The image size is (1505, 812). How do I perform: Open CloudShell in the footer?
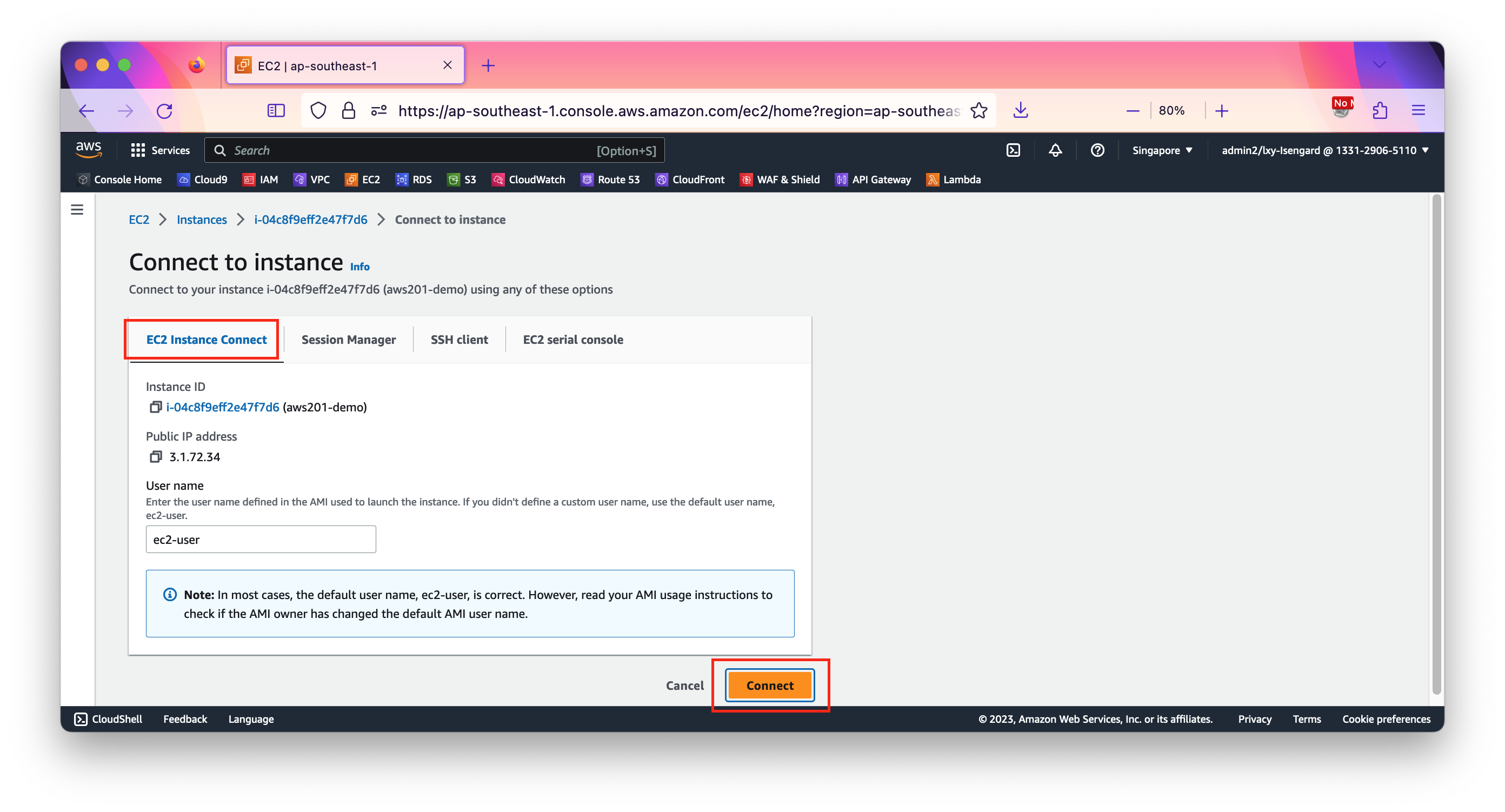point(109,719)
